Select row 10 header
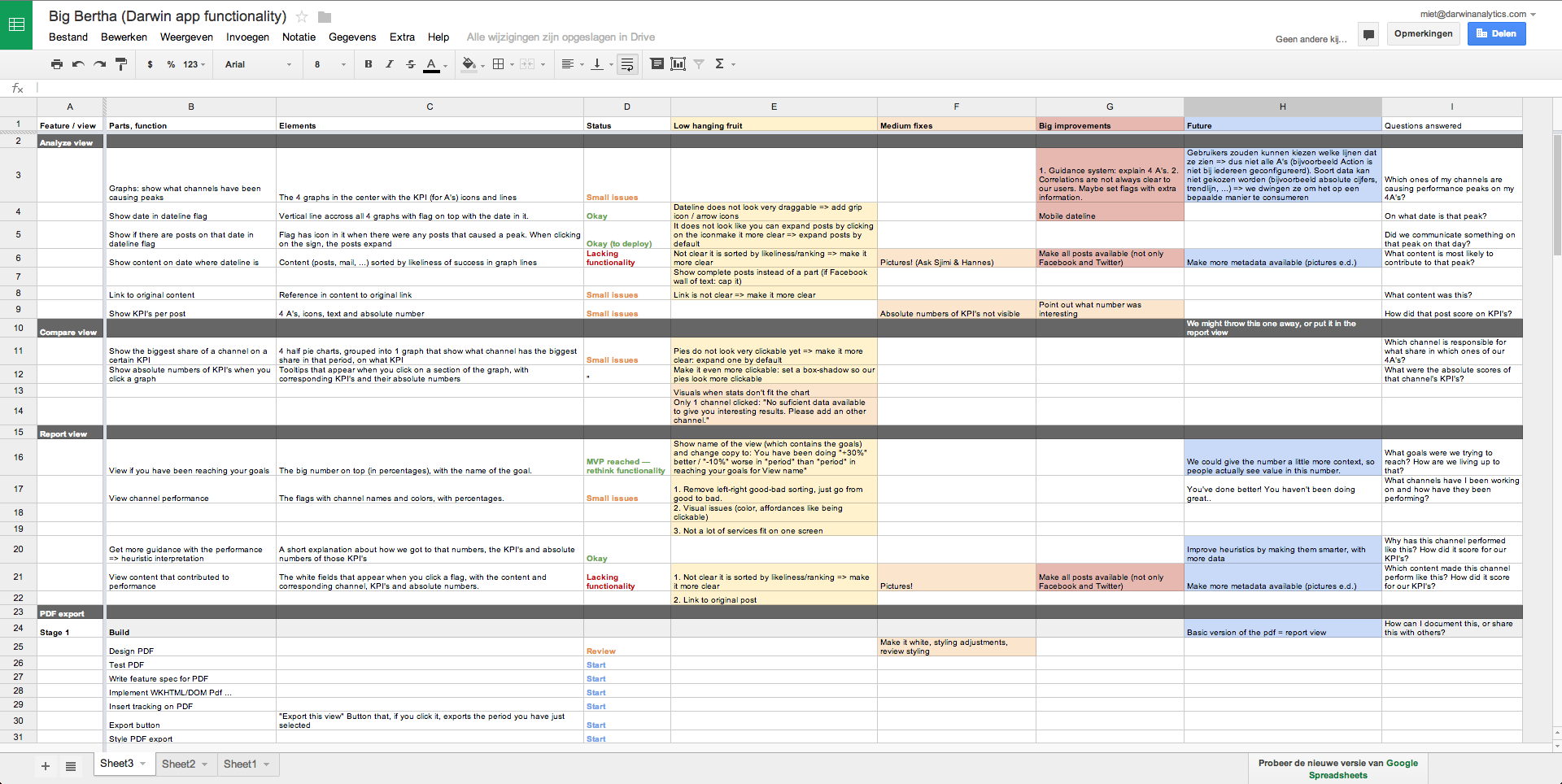The width and height of the screenshot is (1562, 784). 18,328
